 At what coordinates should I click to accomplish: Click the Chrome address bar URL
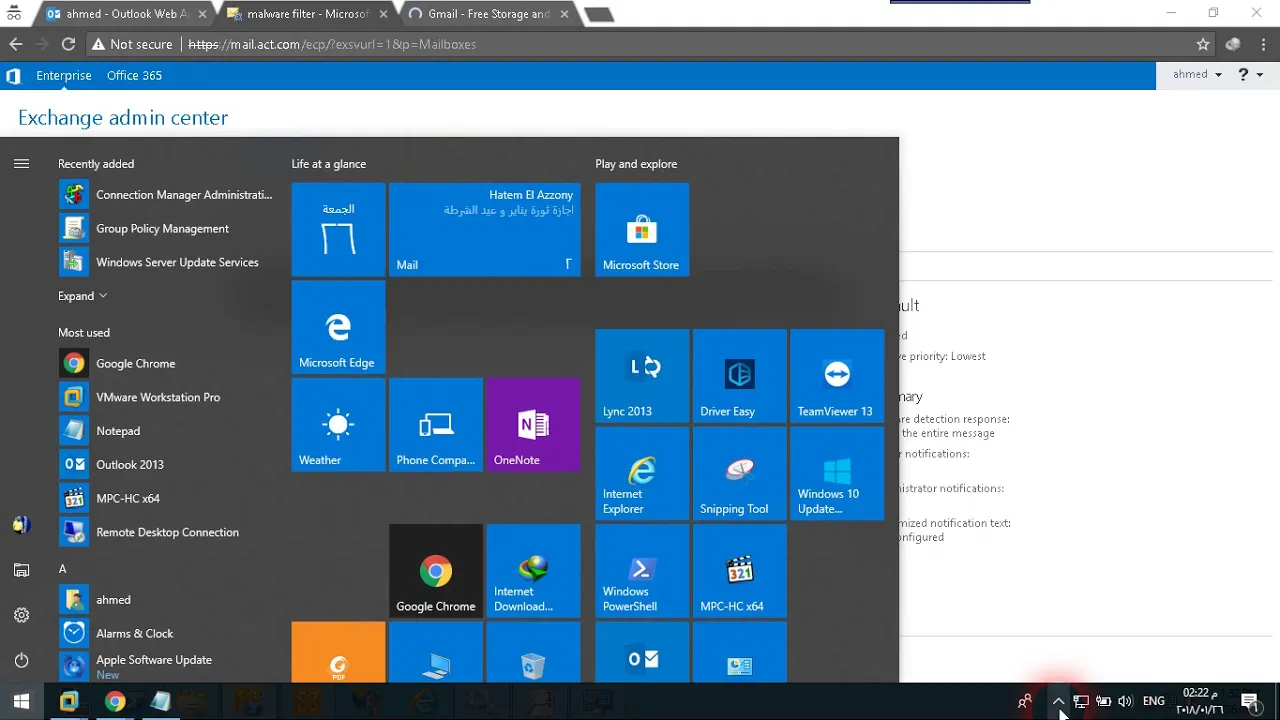(x=332, y=44)
